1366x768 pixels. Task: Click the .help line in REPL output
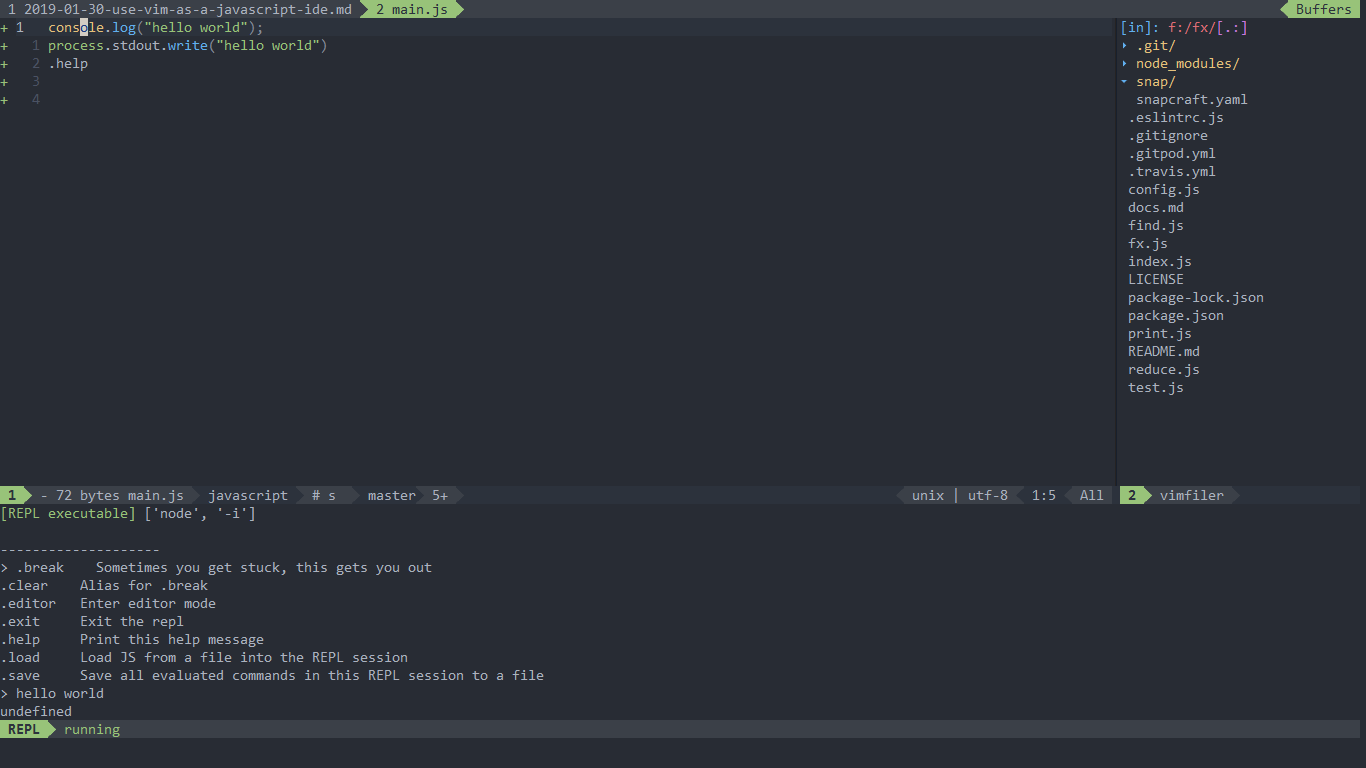click(x=132, y=639)
